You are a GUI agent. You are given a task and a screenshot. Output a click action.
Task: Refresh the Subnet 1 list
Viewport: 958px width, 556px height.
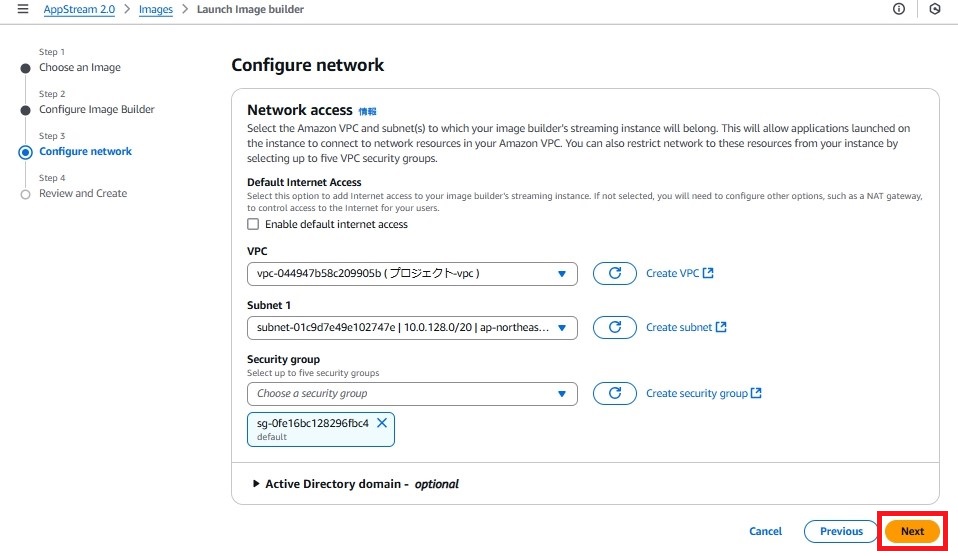coord(615,327)
